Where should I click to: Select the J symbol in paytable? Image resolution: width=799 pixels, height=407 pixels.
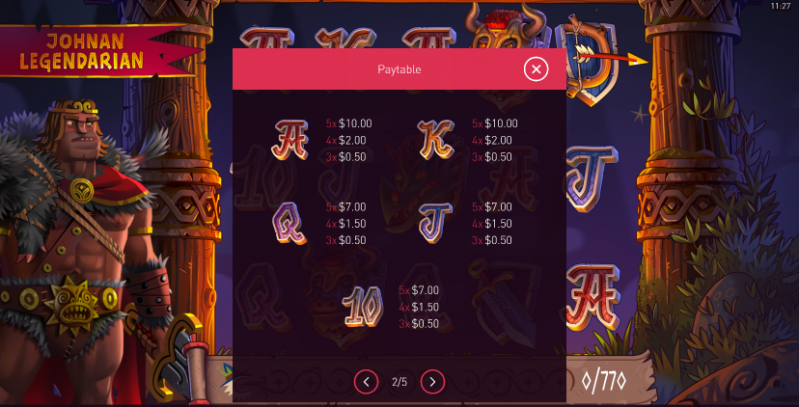[x=435, y=223]
